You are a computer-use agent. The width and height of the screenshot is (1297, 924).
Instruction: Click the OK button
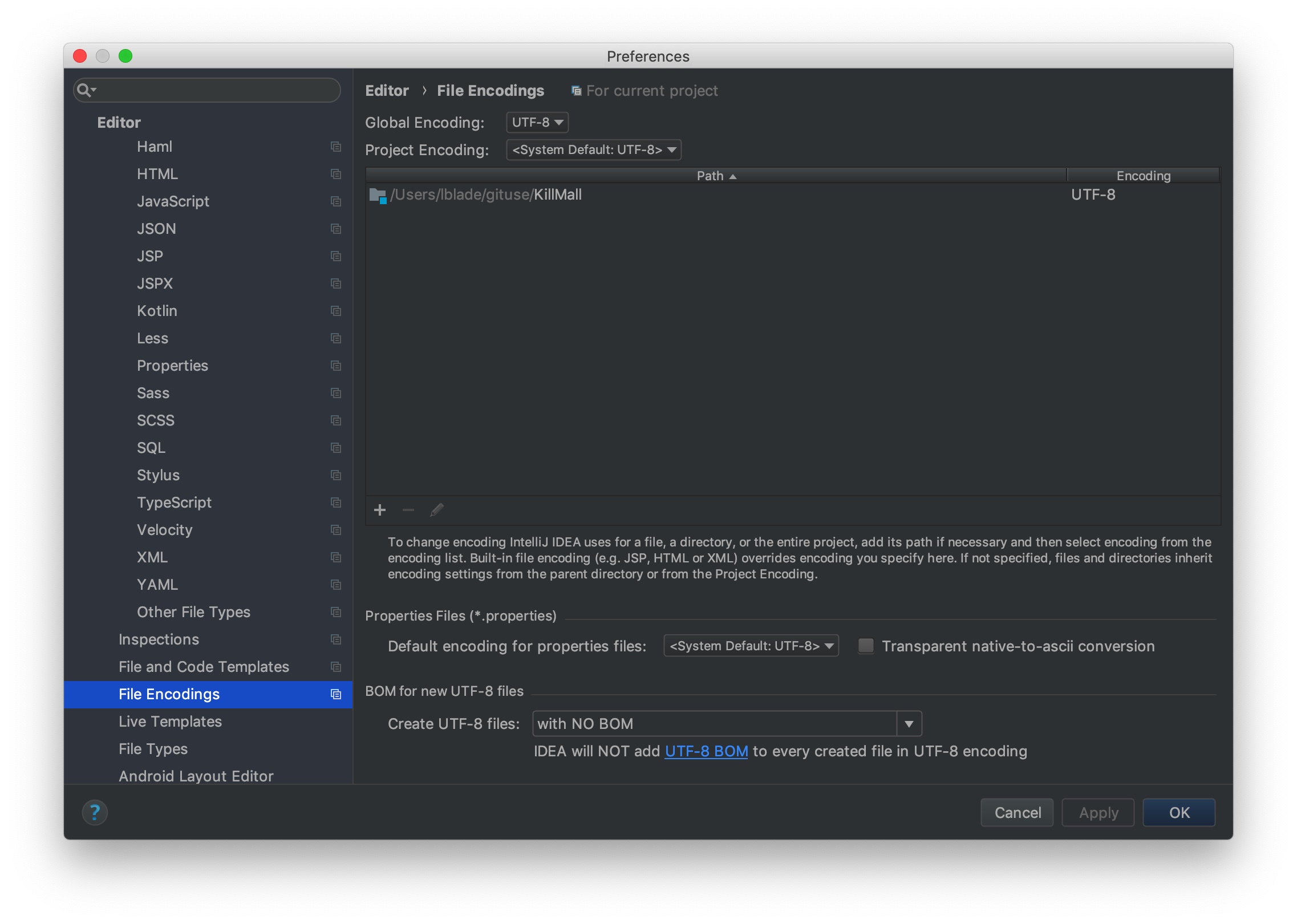pos(1178,812)
